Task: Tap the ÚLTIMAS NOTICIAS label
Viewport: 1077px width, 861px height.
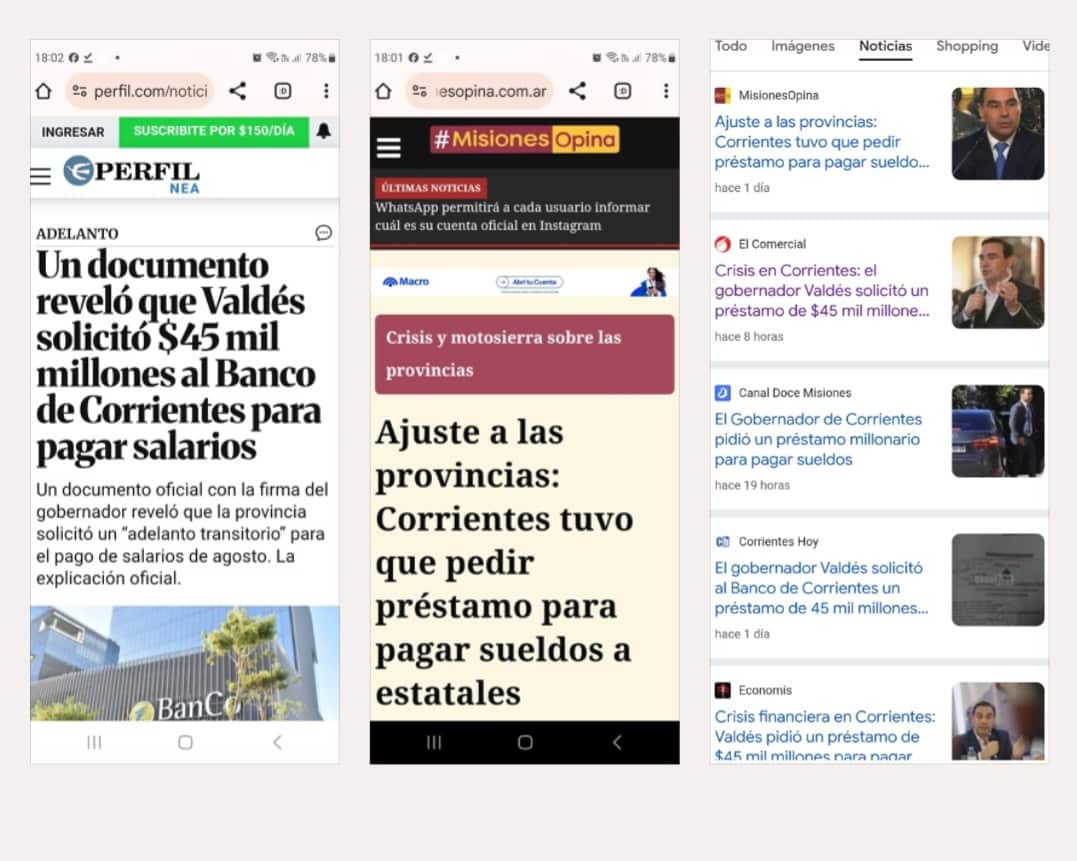Action: coord(431,187)
